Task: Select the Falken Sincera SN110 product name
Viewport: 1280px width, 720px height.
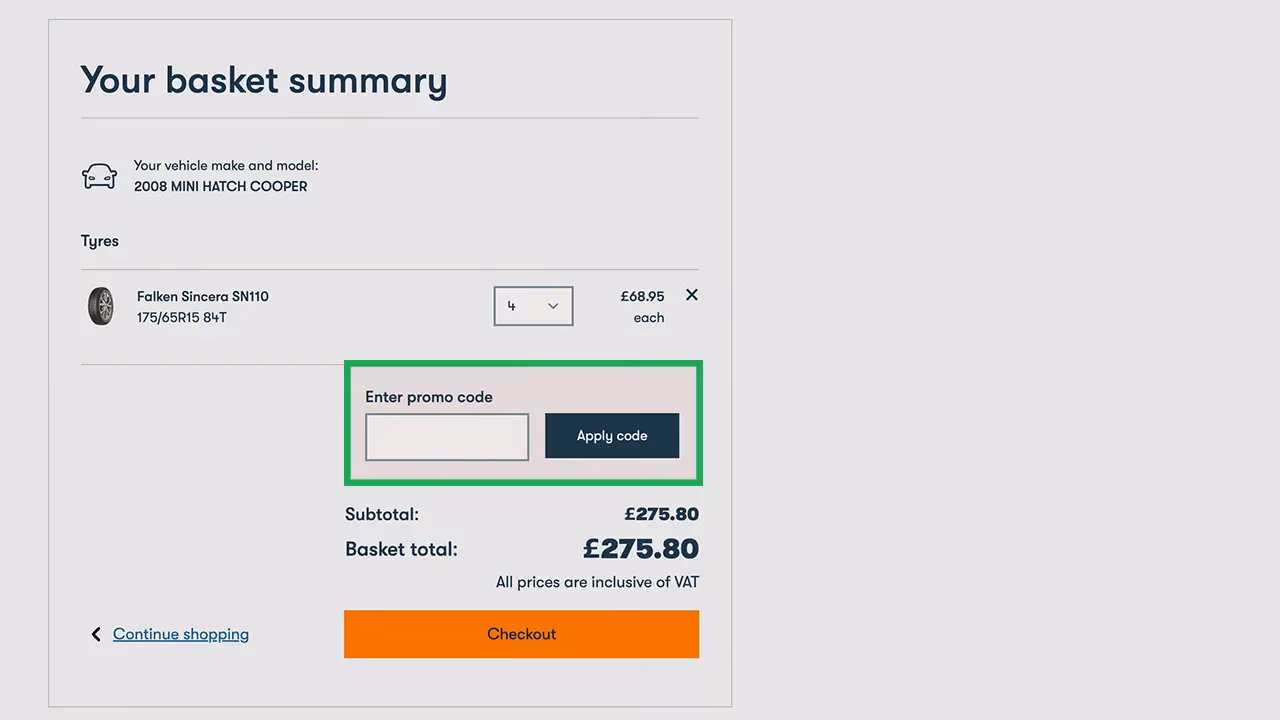Action: [x=203, y=296]
